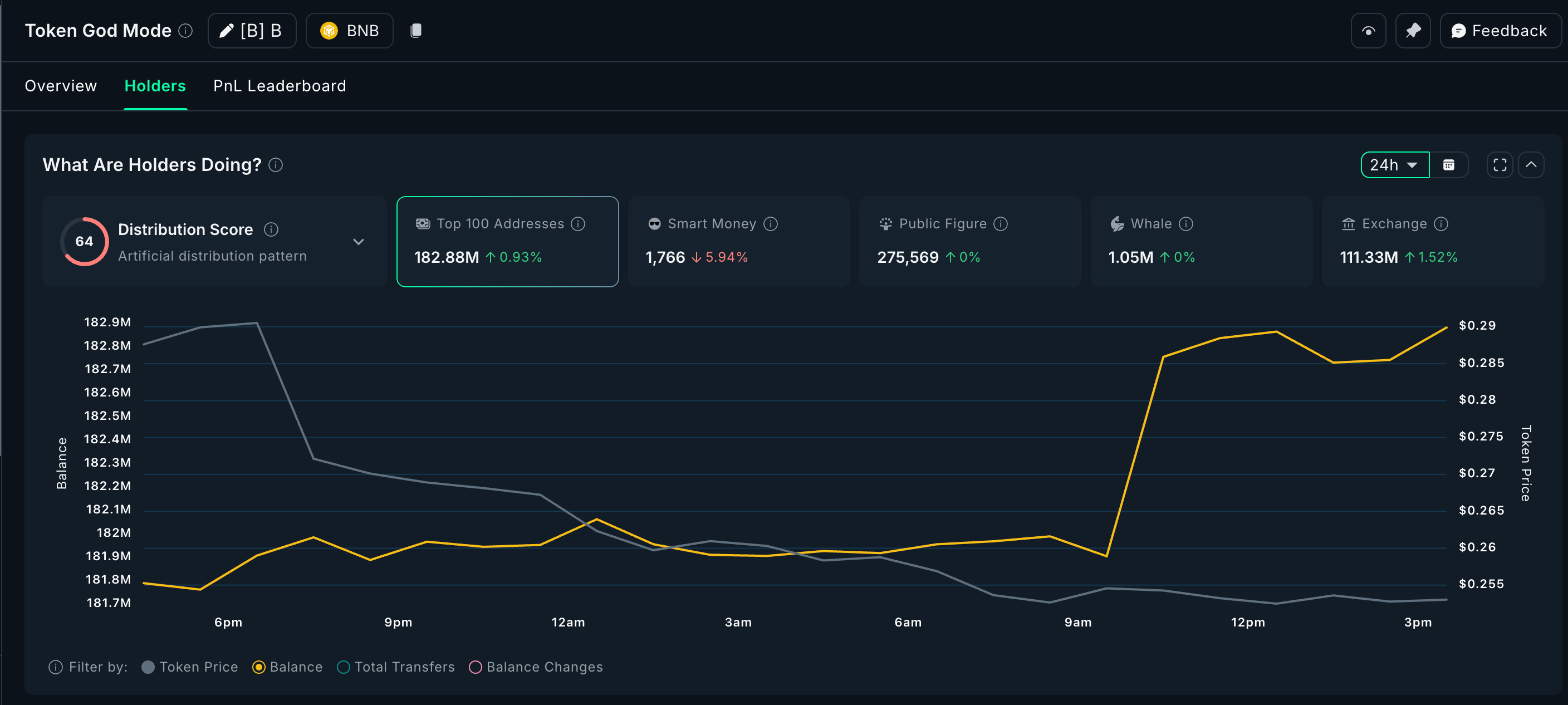Toggle the Balance filter option

click(x=259, y=667)
